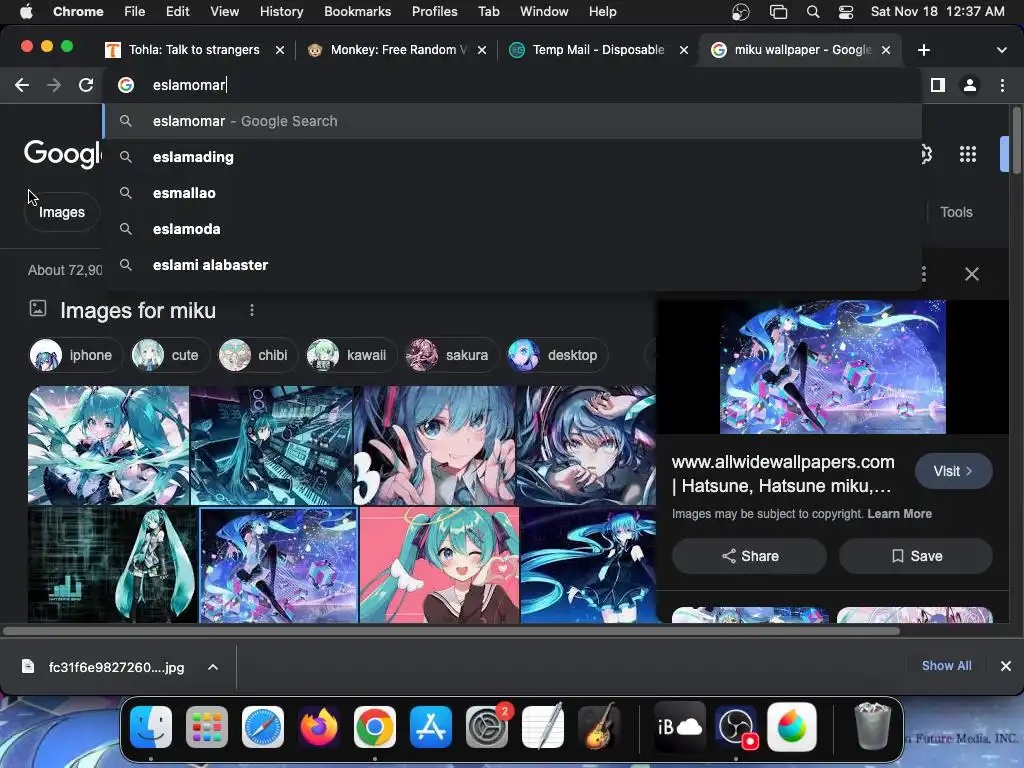Image resolution: width=1024 pixels, height=768 pixels.
Task: Open Launchpad from the dock
Action: (207, 727)
